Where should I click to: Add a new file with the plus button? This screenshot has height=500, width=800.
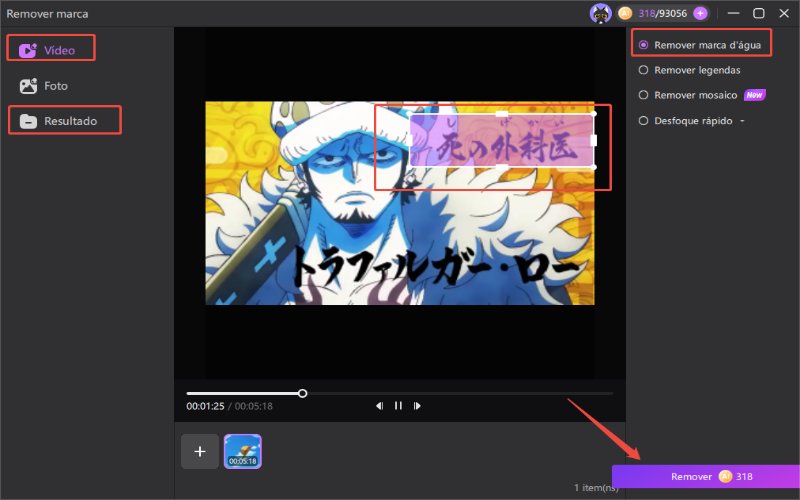200,451
